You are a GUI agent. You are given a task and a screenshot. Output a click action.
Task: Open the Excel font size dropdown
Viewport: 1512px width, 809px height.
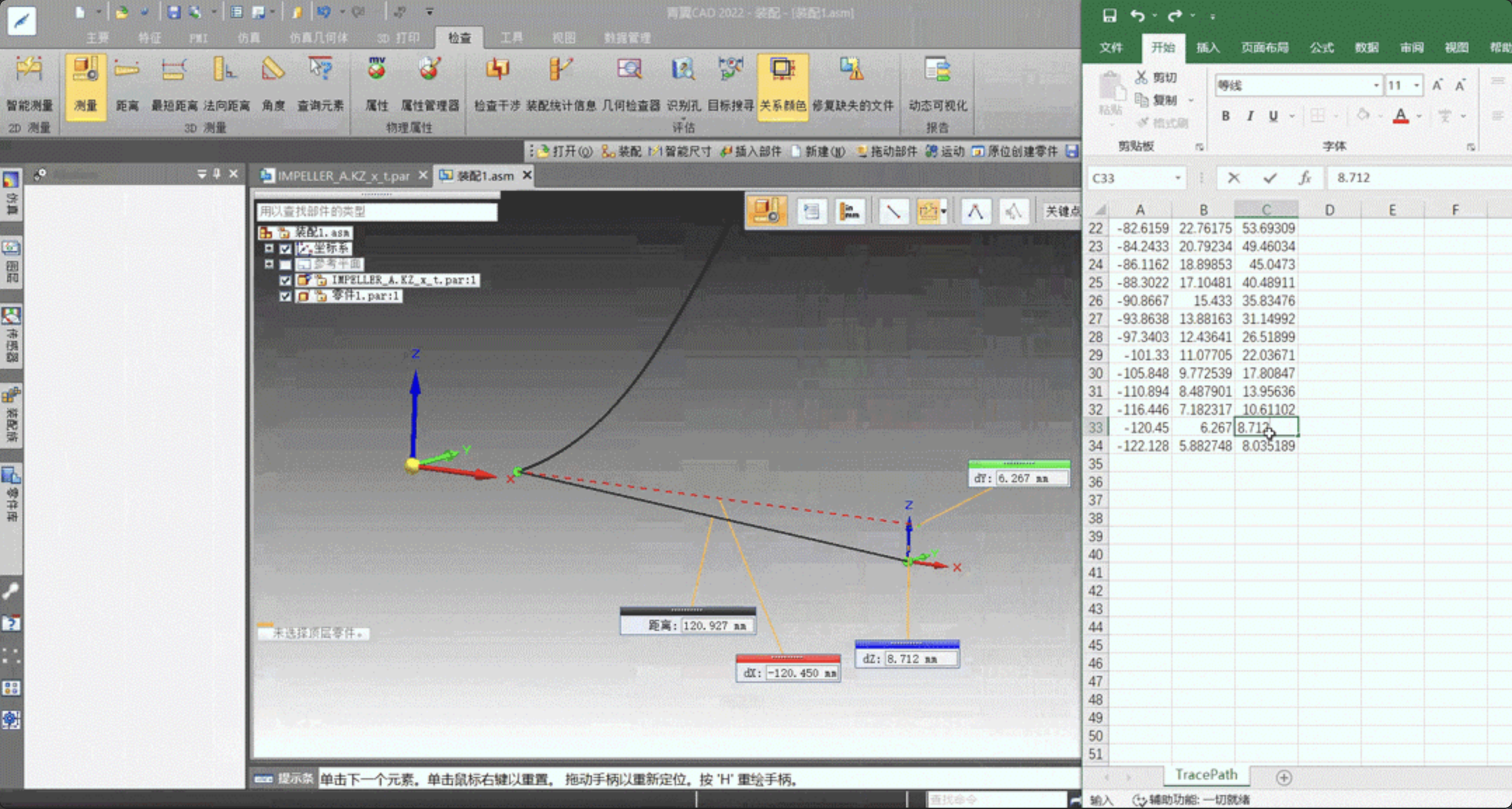click(x=1417, y=86)
